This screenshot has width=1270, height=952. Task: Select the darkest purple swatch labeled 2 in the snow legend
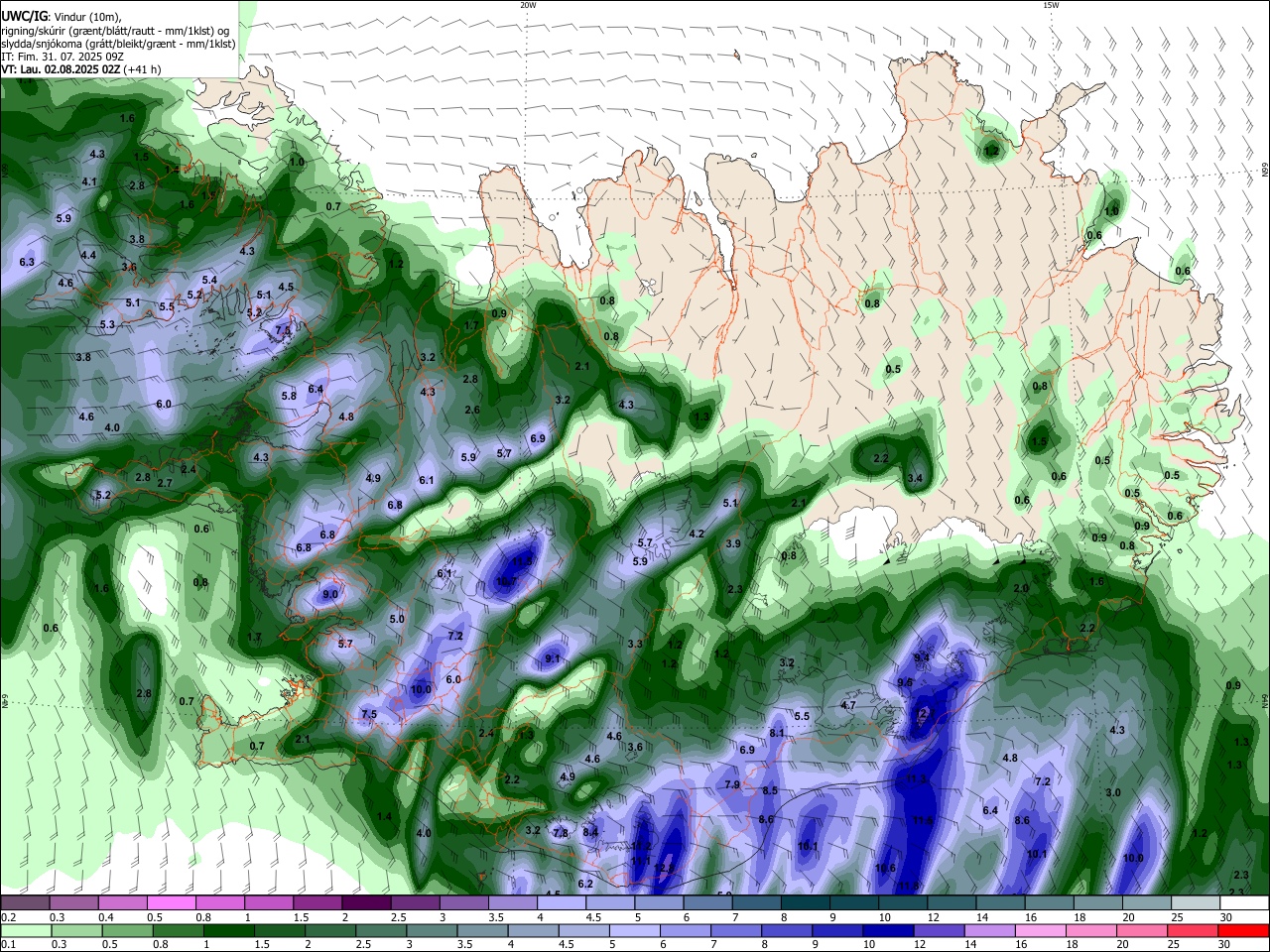[x=366, y=903]
